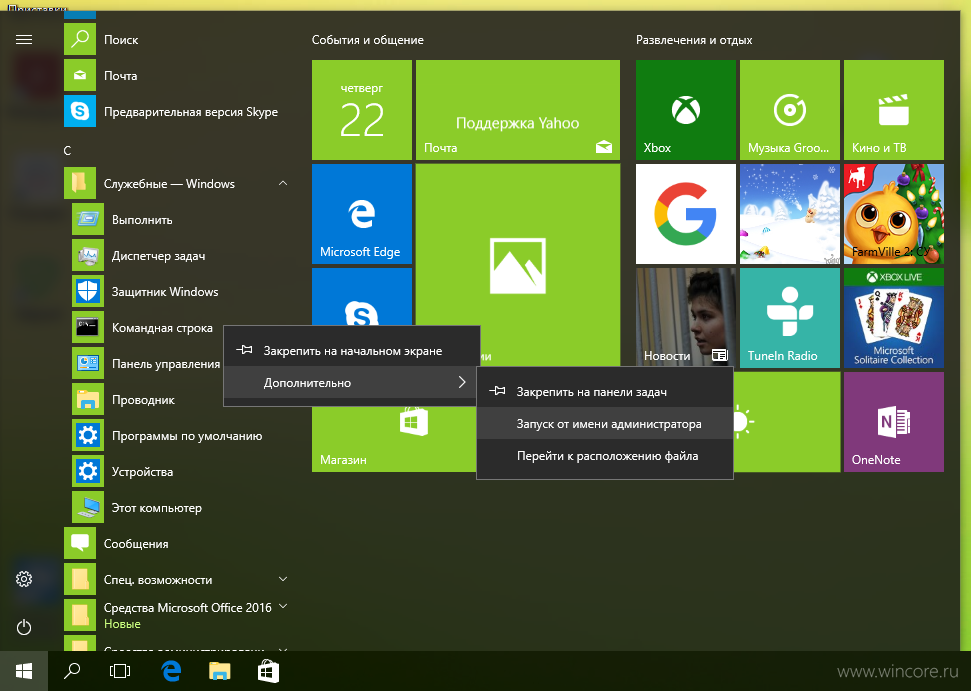Click the События и общение group title
Screen dimensions: 971x691
[368, 40]
